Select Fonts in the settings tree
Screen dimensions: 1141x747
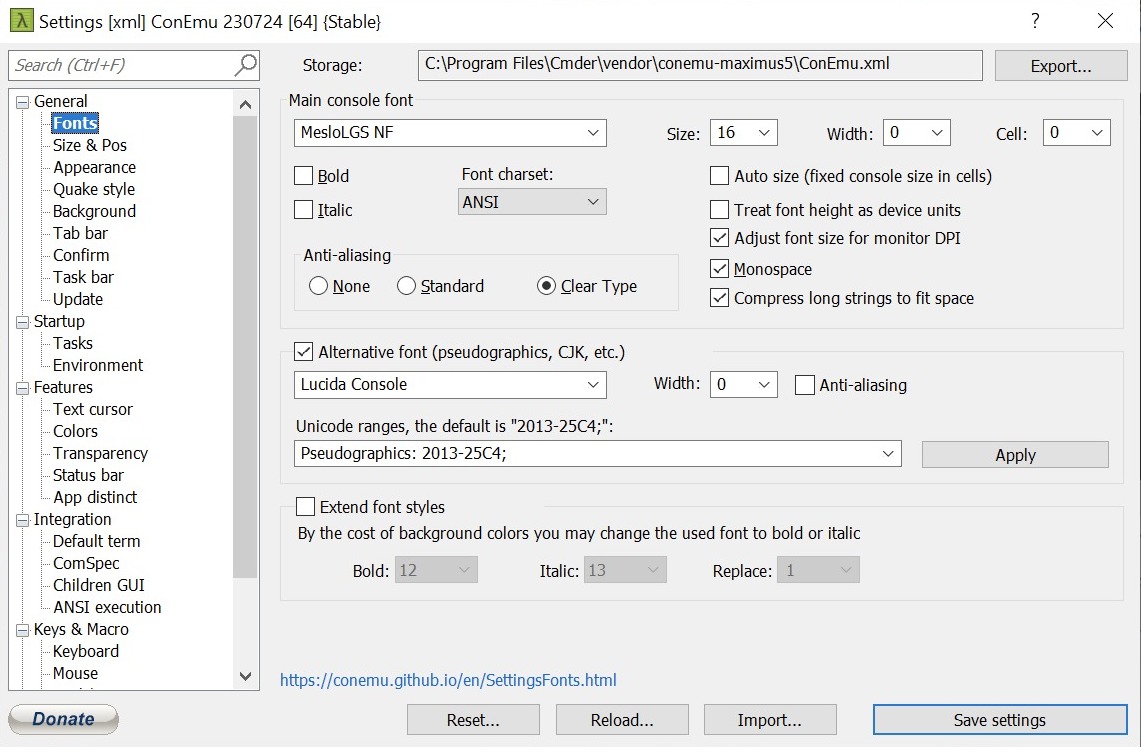pyautogui.click(x=75, y=124)
